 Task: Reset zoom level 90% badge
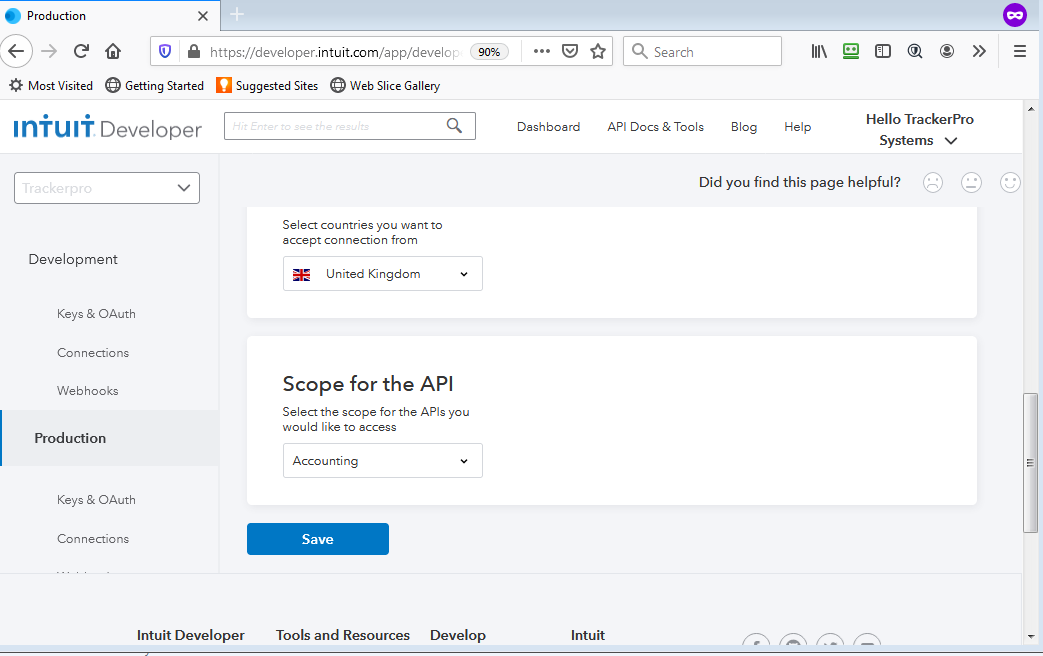click(489, 52)
